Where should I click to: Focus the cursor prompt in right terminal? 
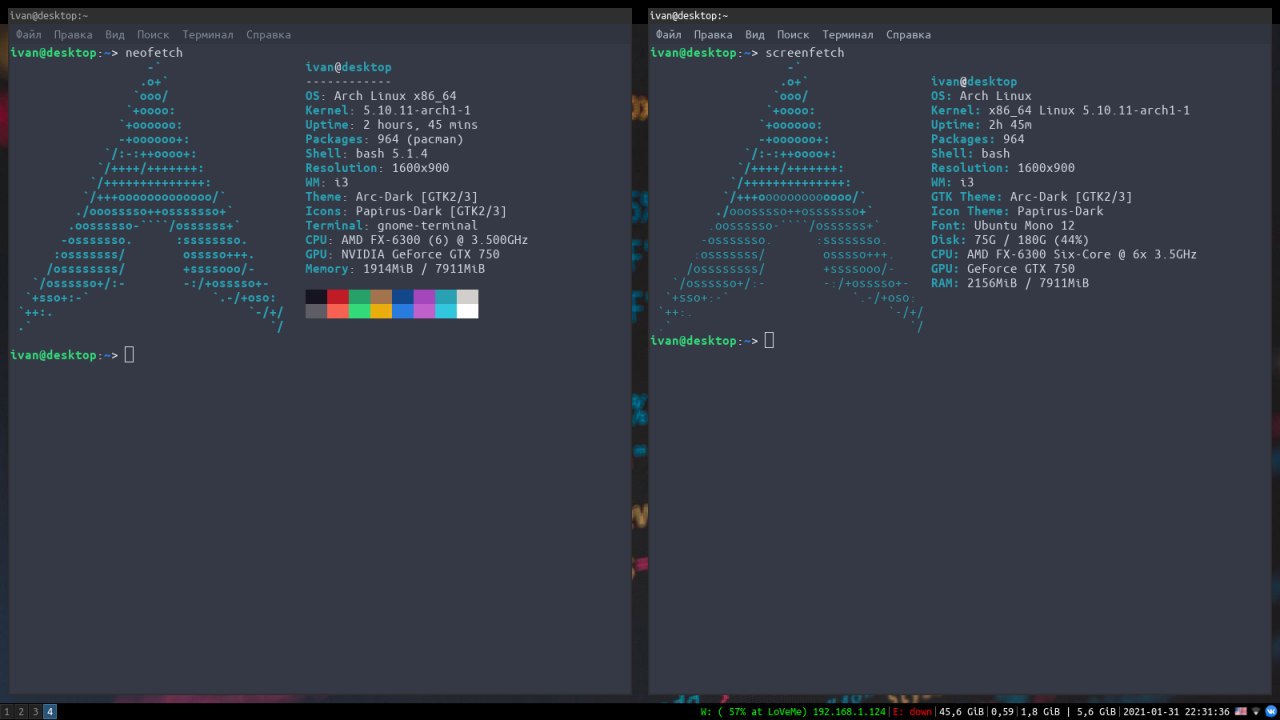pos(769,340)
